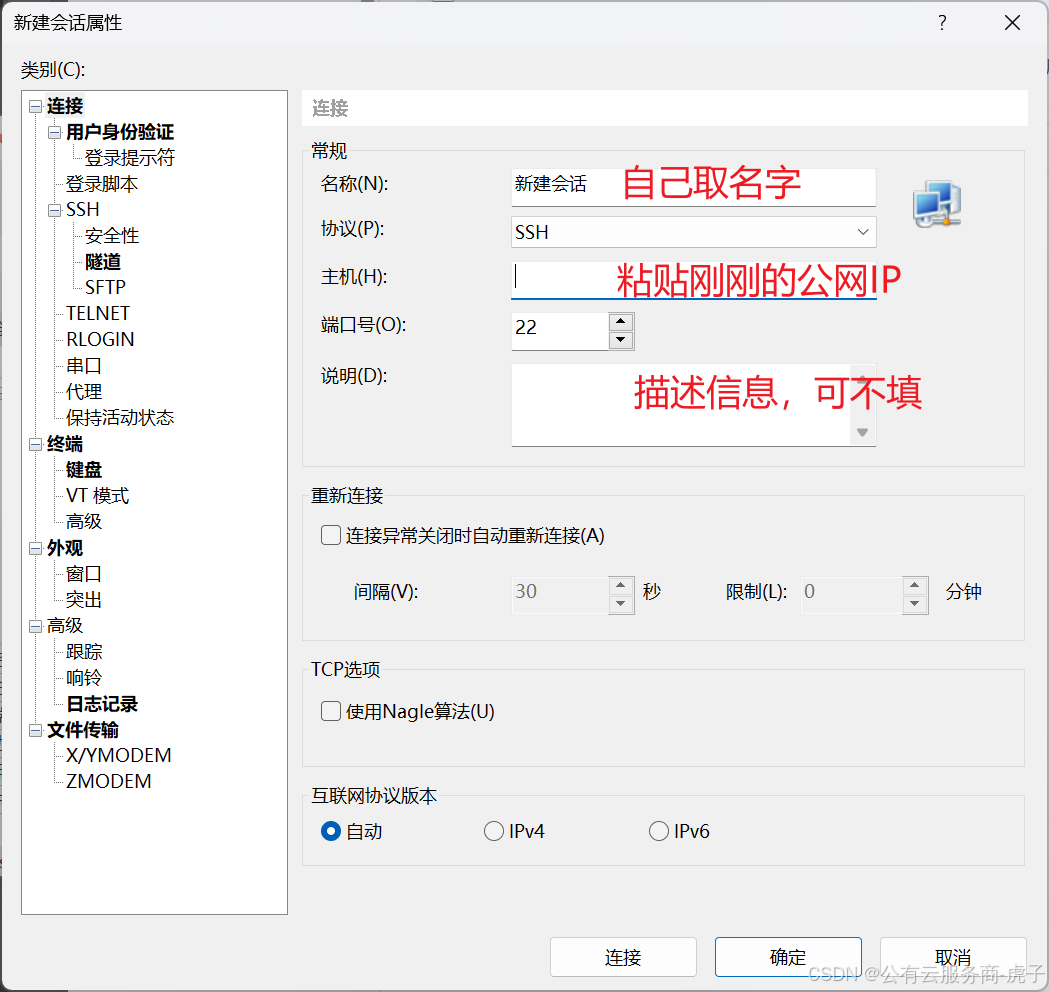Click the 名称 input field
Screen dimensions: 1049x992
click(694, 187)
